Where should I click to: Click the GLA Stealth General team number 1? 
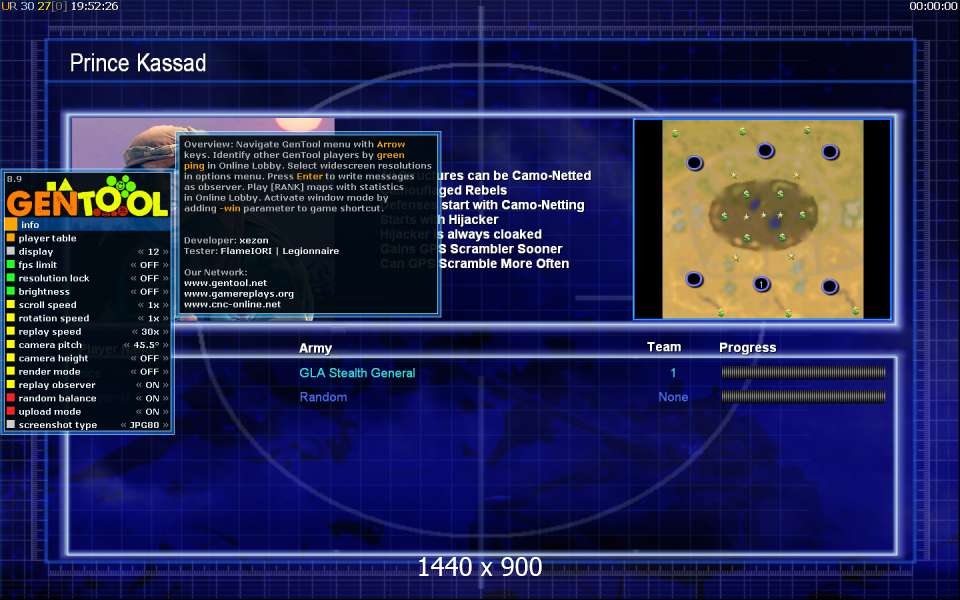pyautogui.click(x=673, y=373)
